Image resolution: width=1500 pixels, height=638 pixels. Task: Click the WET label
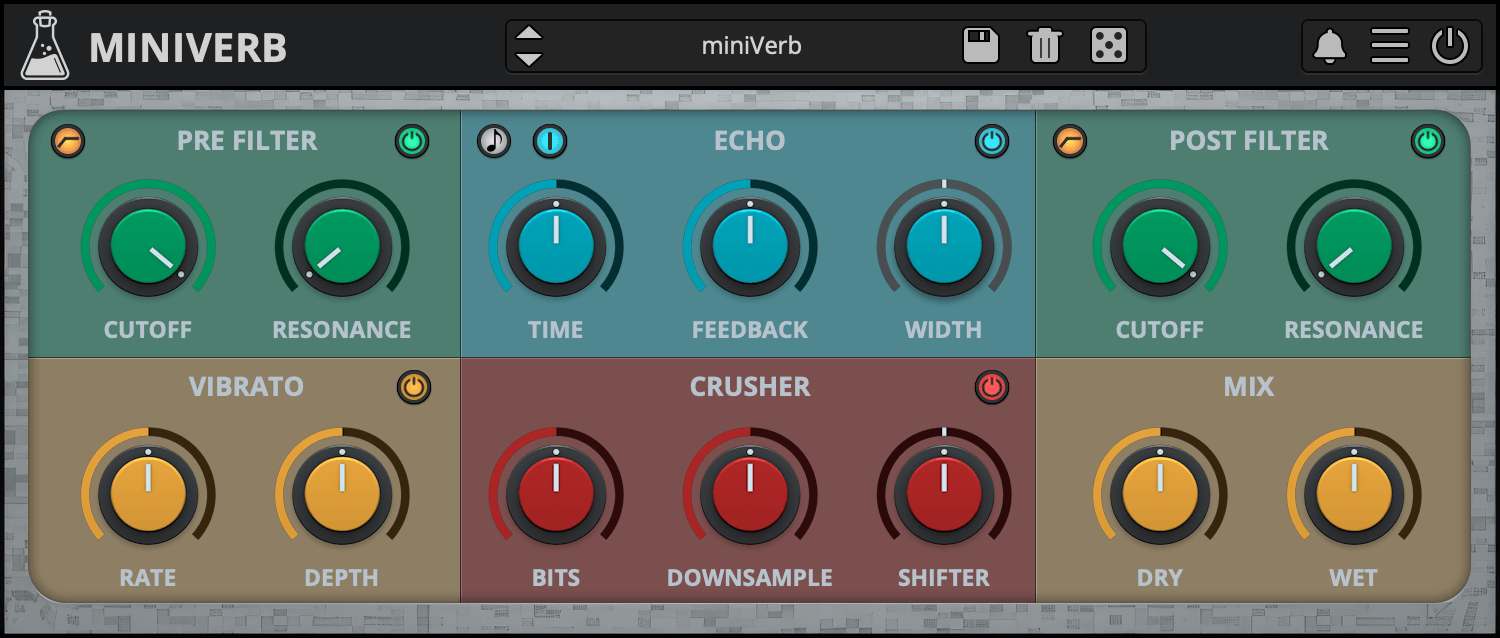(1354, 578)
